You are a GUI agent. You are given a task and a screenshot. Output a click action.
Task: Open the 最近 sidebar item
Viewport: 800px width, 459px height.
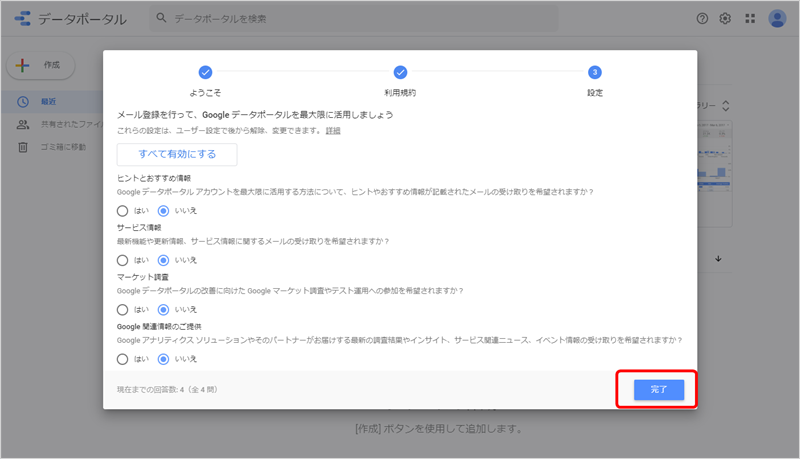tap(52, 101)
